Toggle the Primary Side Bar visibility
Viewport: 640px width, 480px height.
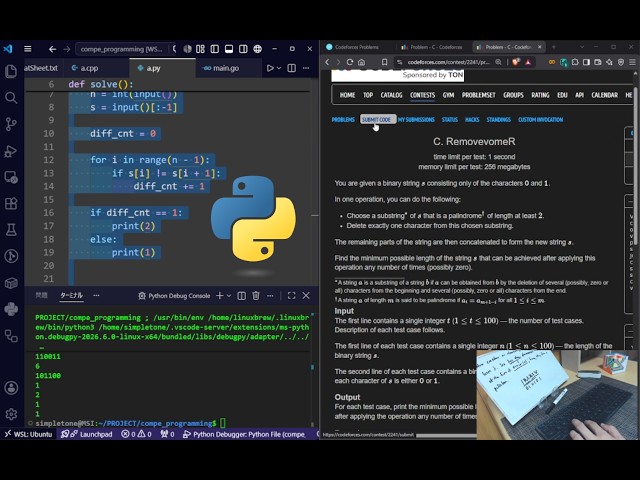(215, 49)
